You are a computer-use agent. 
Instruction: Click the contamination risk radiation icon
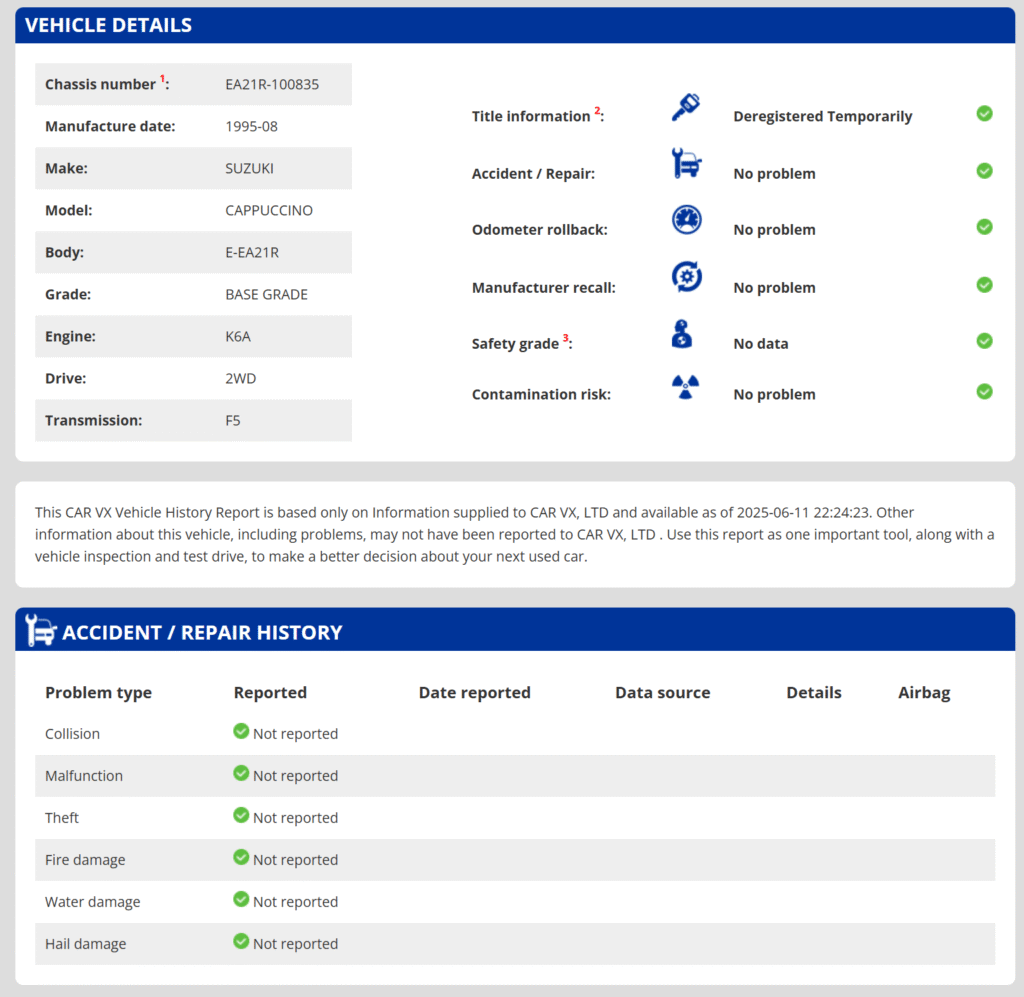(686, 387)
